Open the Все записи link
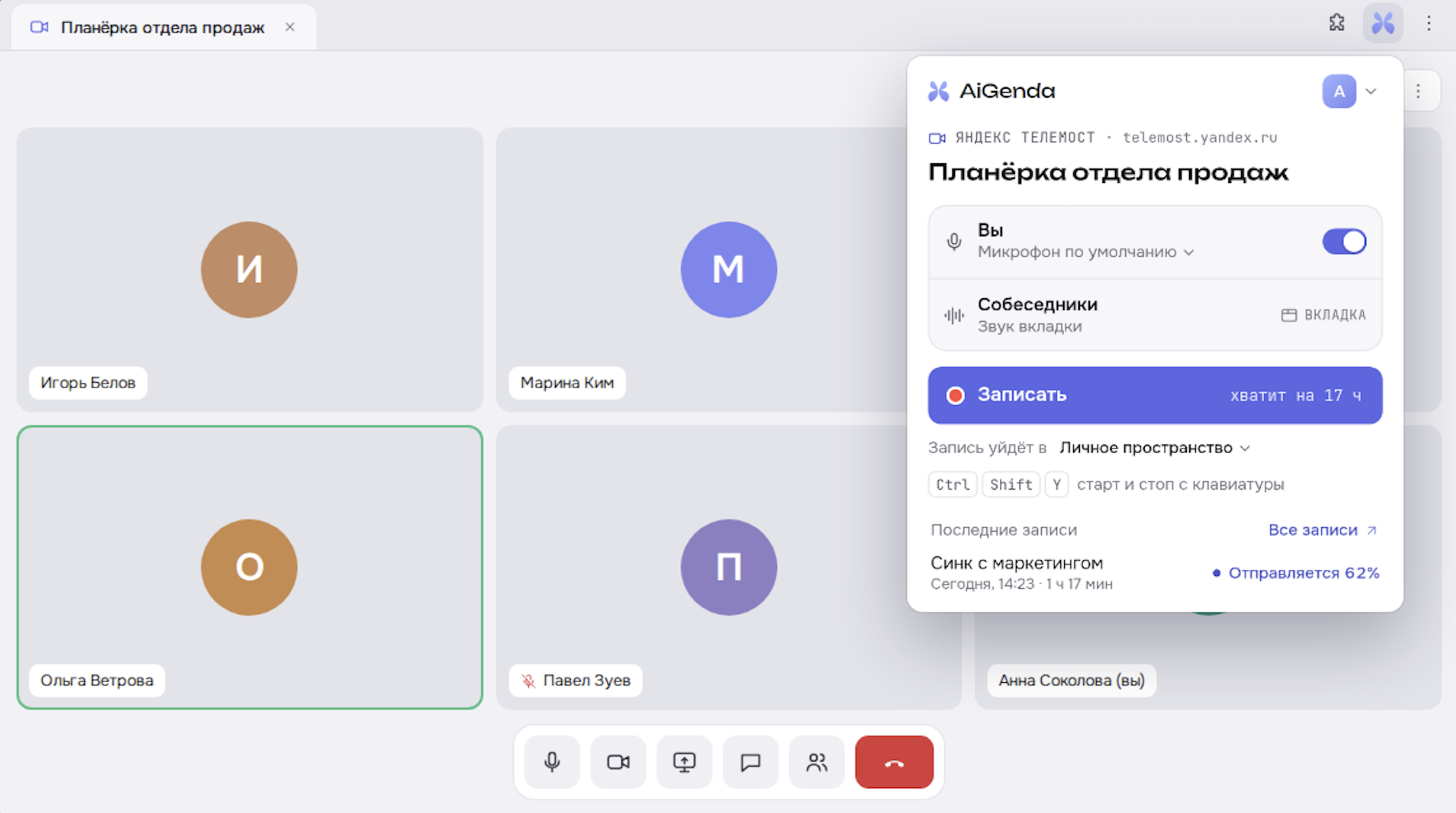The width and height of the screenshot is (1456, 813). pyautogui.click(x=1322, y=530)
